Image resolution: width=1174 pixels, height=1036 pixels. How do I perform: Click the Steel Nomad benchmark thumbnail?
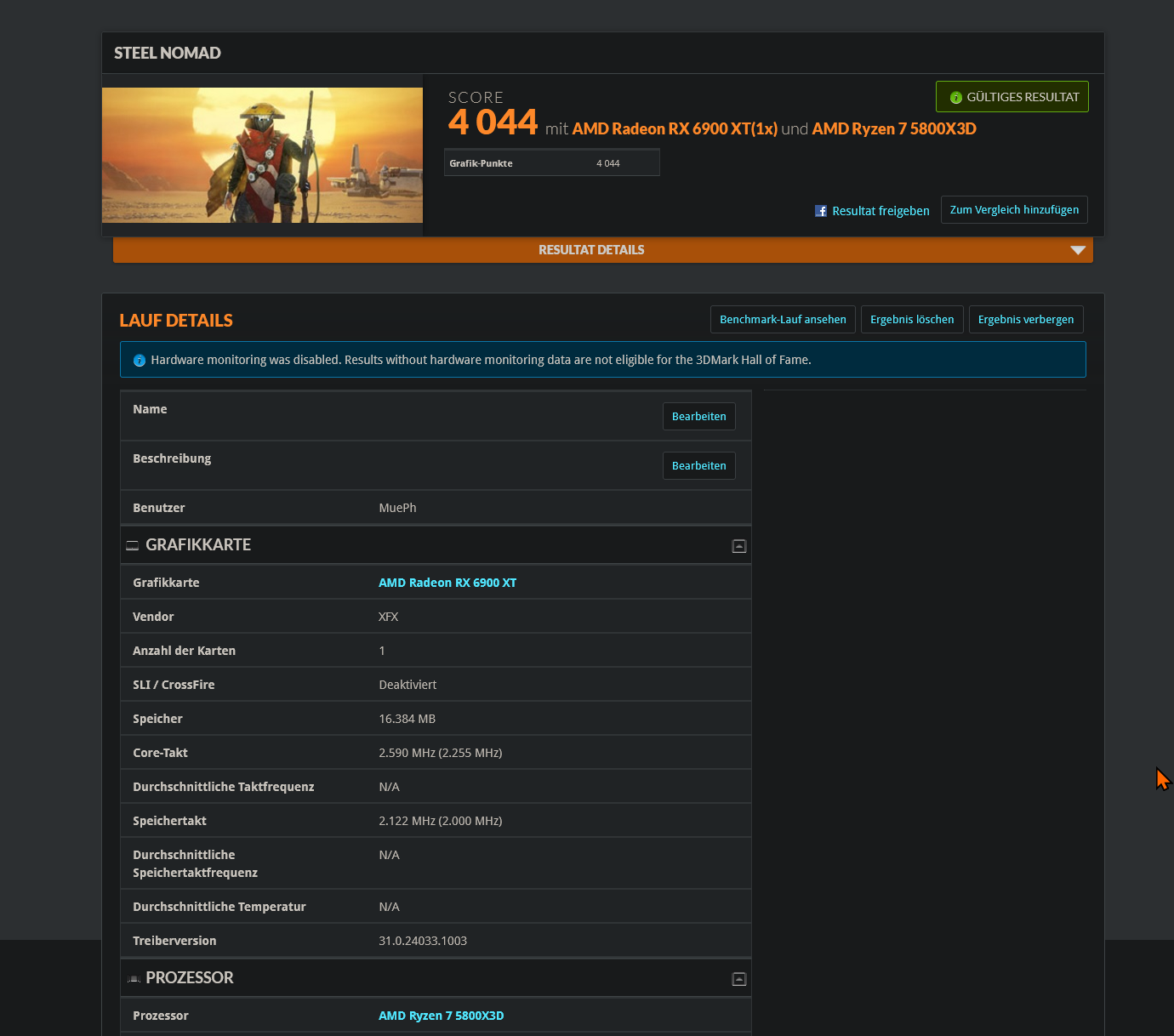[x=262, y=156]
